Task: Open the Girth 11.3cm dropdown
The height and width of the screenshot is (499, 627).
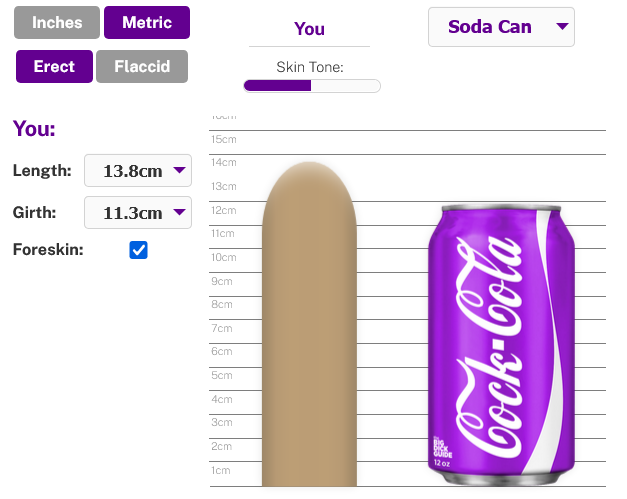Action: pyautogui.click(x=138, y=212)
